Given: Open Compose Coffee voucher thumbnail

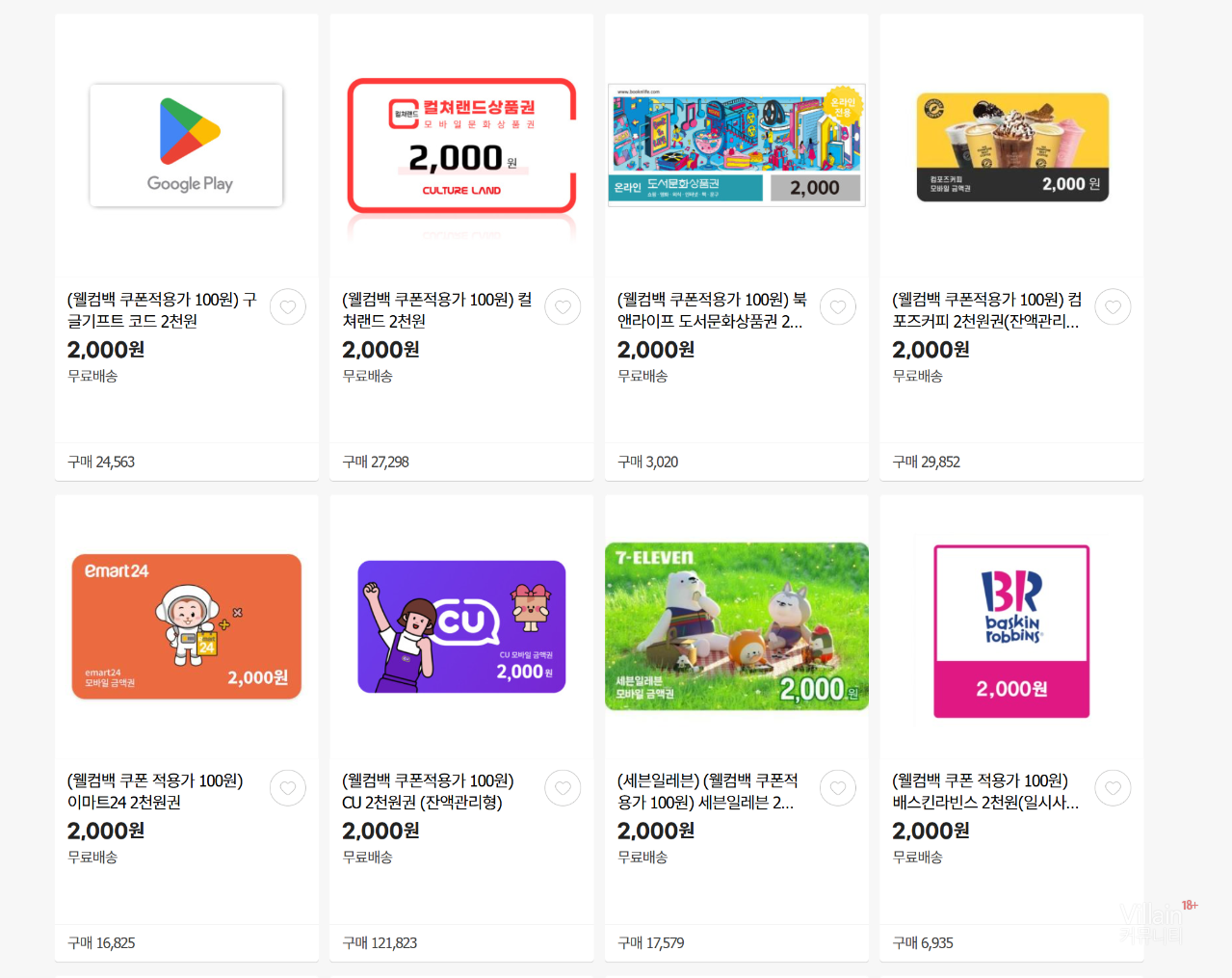Looking at the screenshot, I should (x=1011, y=147).
